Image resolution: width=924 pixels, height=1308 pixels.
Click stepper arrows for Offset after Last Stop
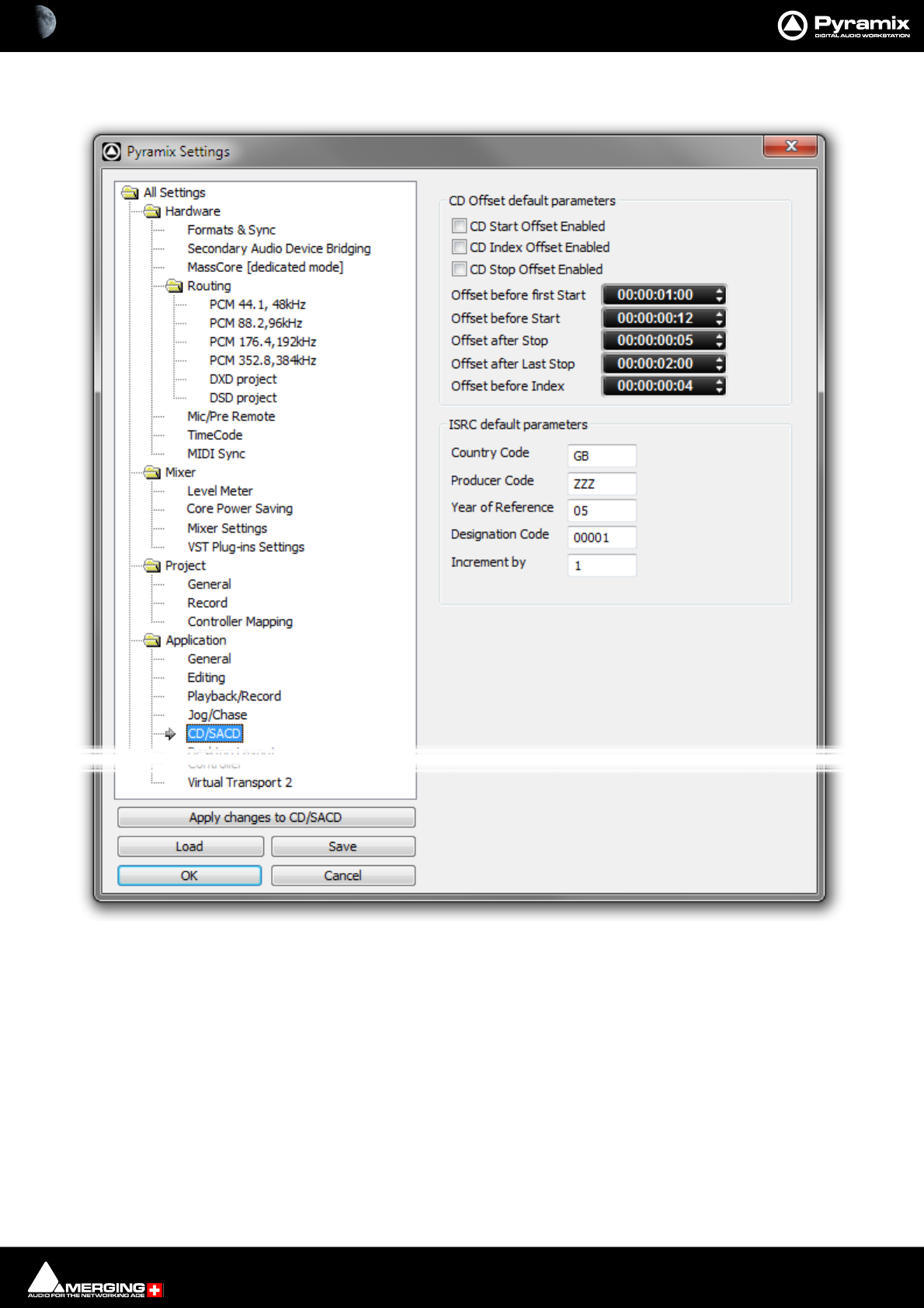coord(720,364)
